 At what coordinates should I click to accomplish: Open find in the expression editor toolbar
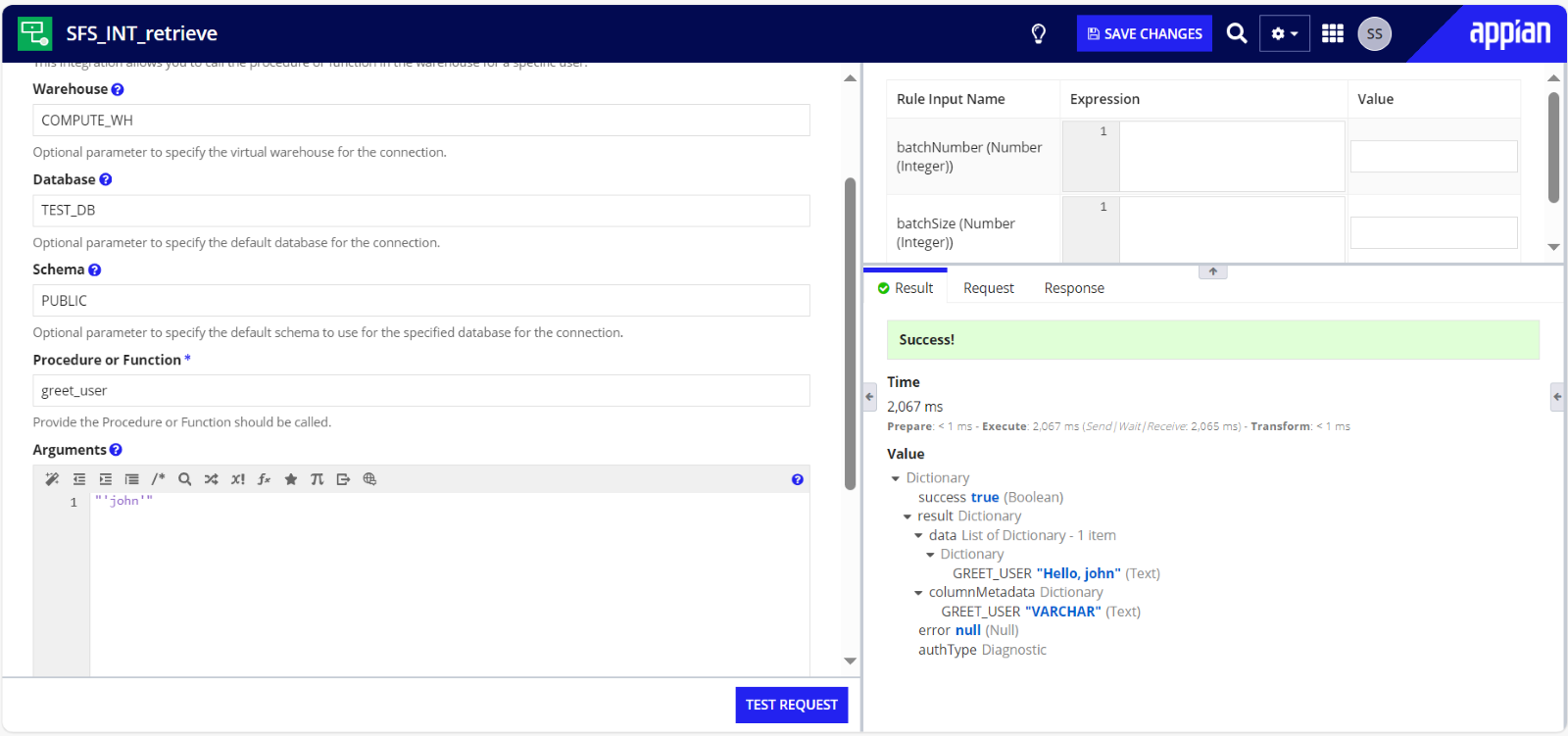pyautogui.click(x=184, y=479)
